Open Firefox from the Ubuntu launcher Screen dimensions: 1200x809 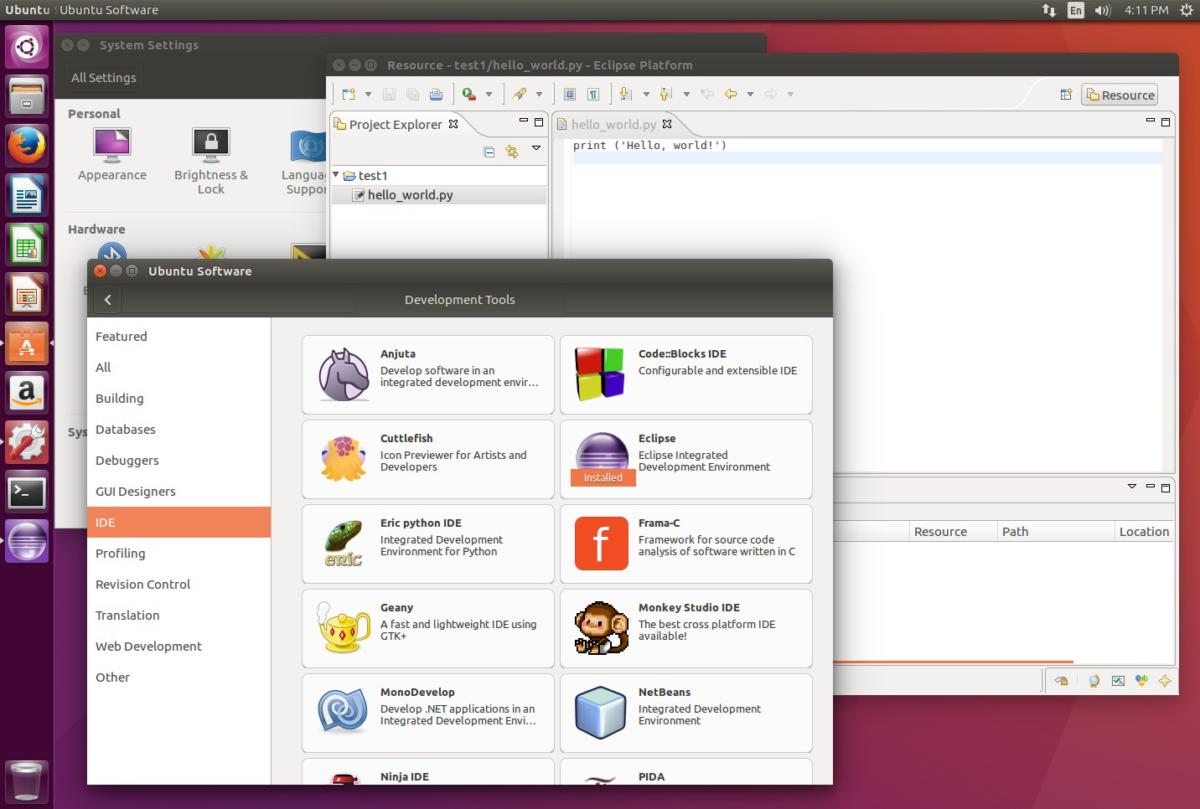(x=27, y=145)
